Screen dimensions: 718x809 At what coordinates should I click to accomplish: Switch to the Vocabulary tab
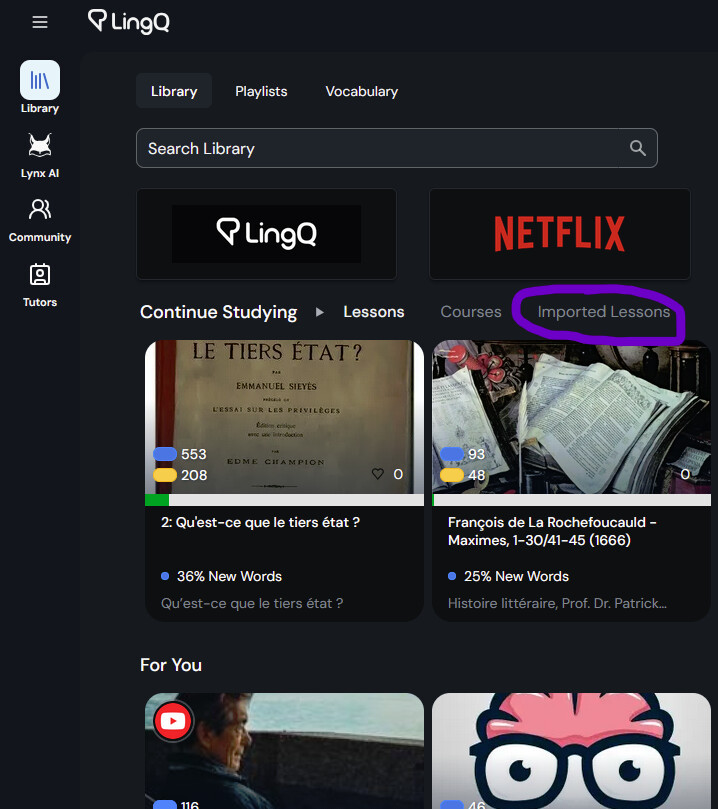coord(361,91)
